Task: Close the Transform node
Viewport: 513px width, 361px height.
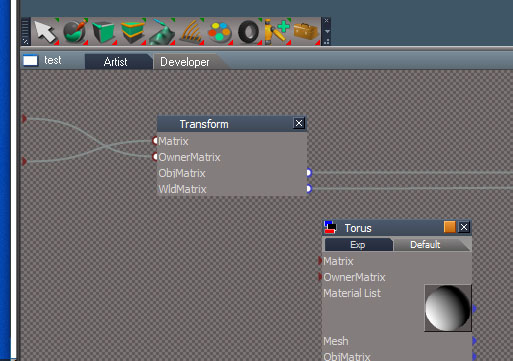Action: tap(299, 123)
